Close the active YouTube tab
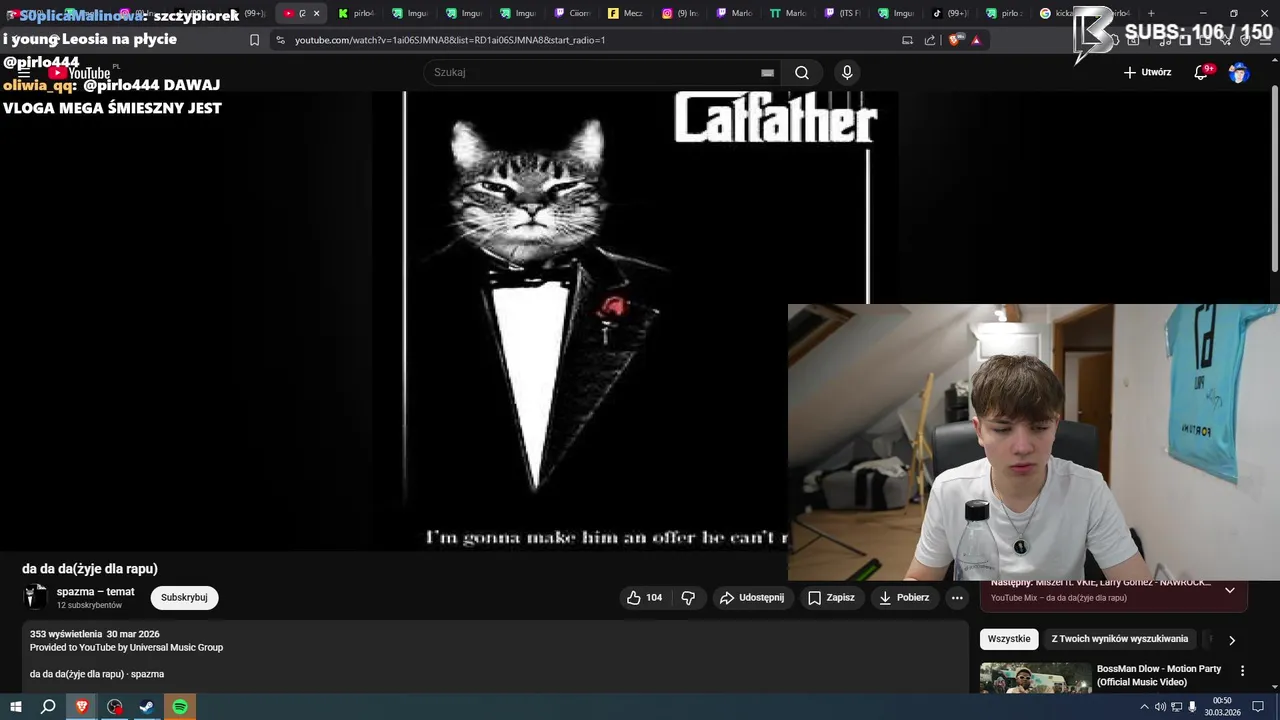Viewport: 1280px width, 720px height. tap(316, 13)
